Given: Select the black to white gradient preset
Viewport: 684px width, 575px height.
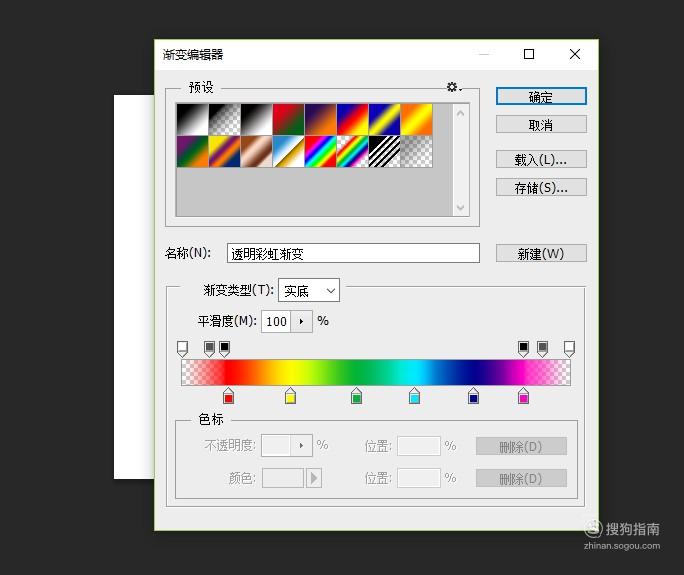Looking at the screenshot, I should coord(192,119).
